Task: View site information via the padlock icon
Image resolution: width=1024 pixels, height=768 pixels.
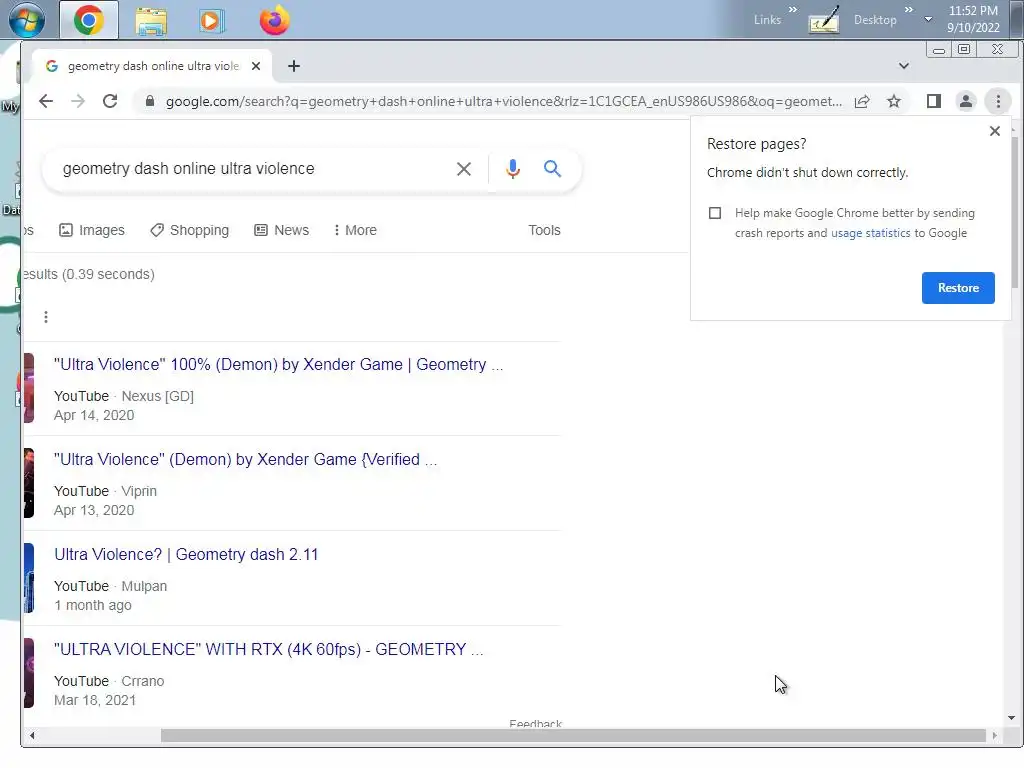Action: coord(150,101)
